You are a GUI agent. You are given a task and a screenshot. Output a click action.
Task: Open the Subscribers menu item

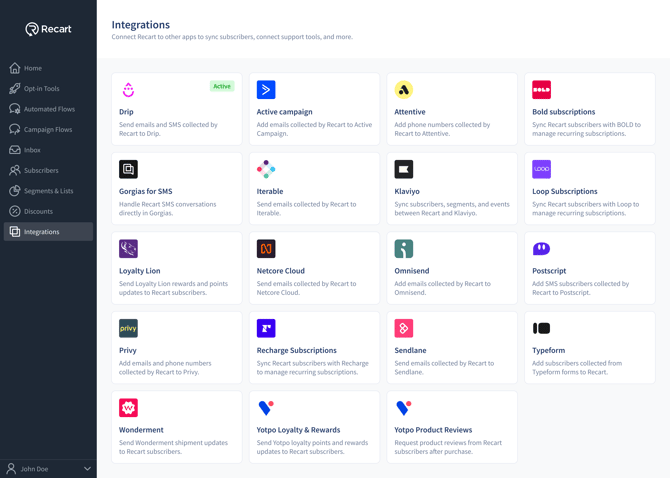(48, 170)
